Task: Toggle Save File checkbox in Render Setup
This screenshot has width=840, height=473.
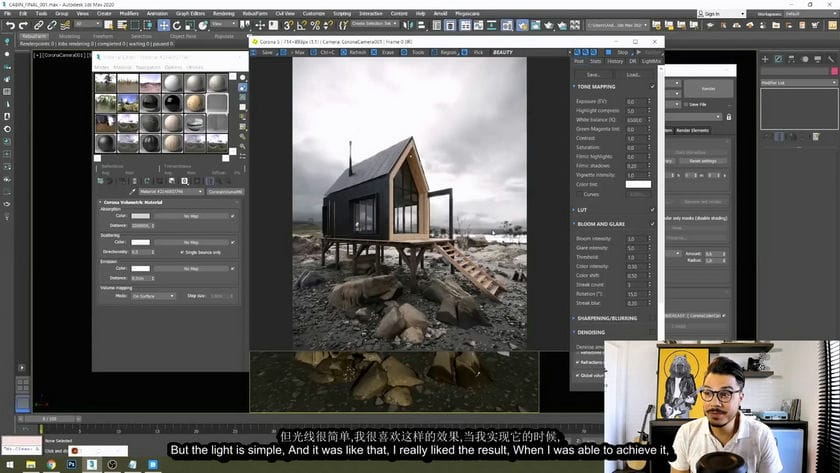Action: coord(686,104)
